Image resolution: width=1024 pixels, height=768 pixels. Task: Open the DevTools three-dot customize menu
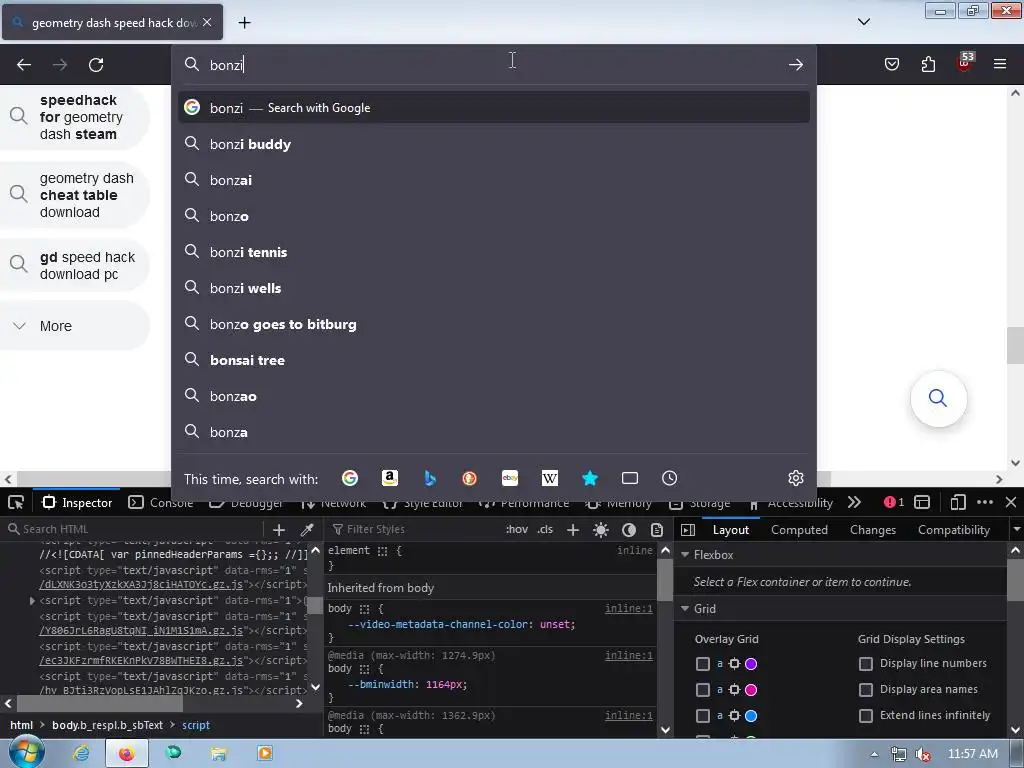pyautogui.click(x=985, y=502)
